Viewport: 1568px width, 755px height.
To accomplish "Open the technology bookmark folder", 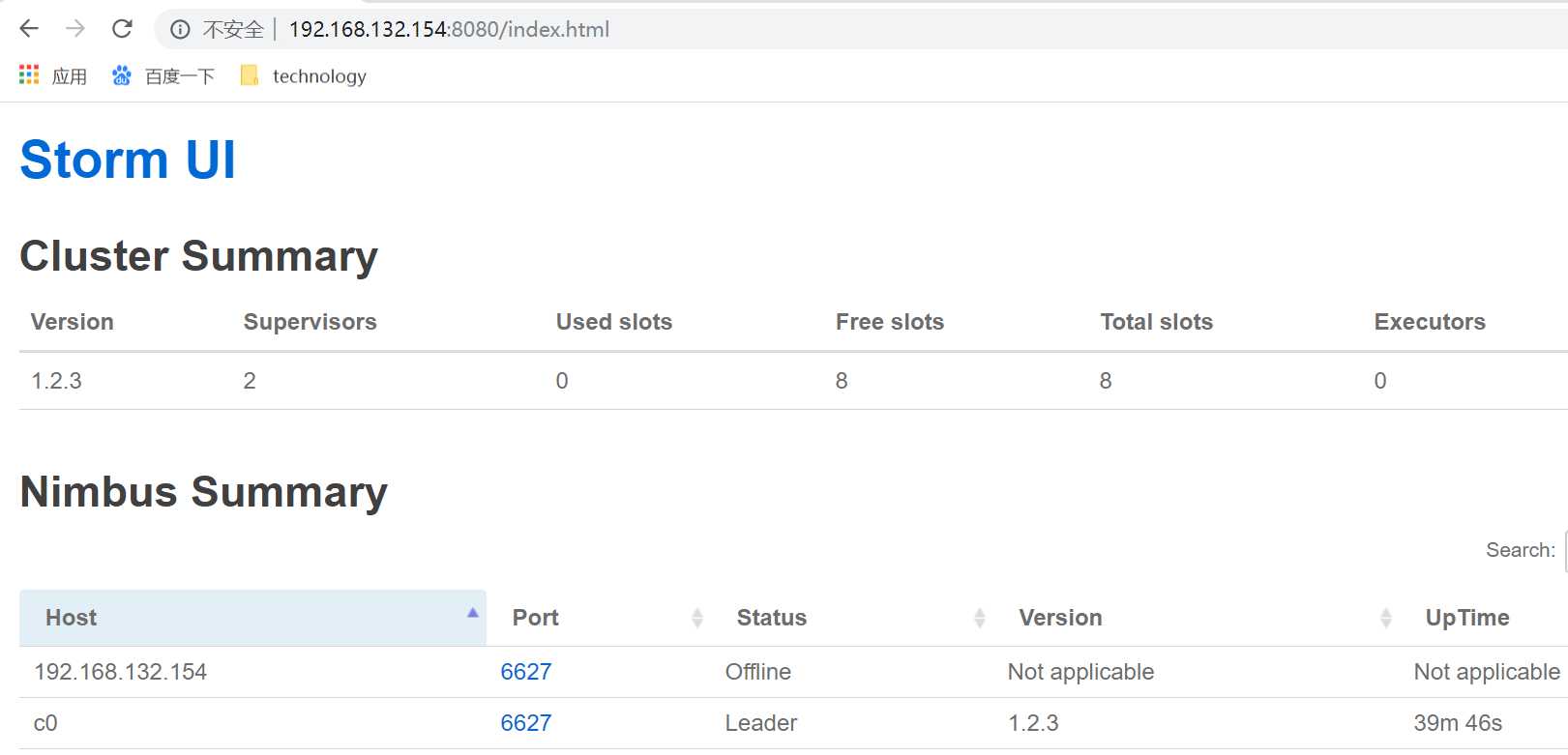I will 304,75.
